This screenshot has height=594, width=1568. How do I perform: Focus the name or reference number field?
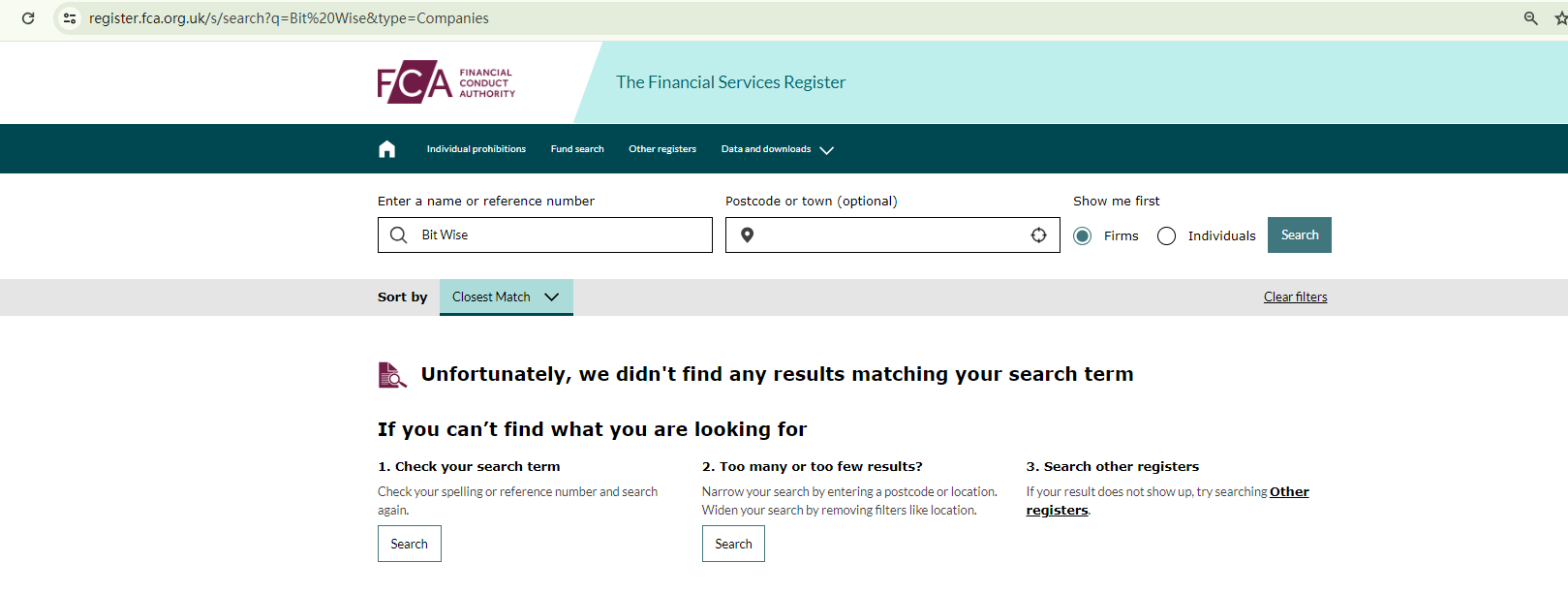tap(545, 234)
